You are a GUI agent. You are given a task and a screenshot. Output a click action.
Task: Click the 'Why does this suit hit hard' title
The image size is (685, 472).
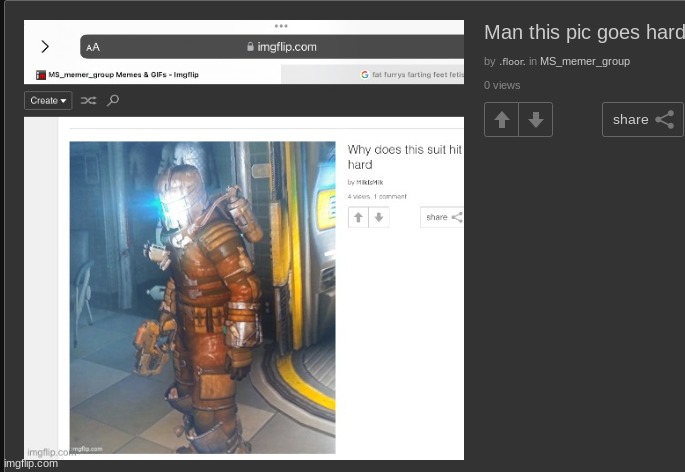pyautogui.click(x=405, y=157)
